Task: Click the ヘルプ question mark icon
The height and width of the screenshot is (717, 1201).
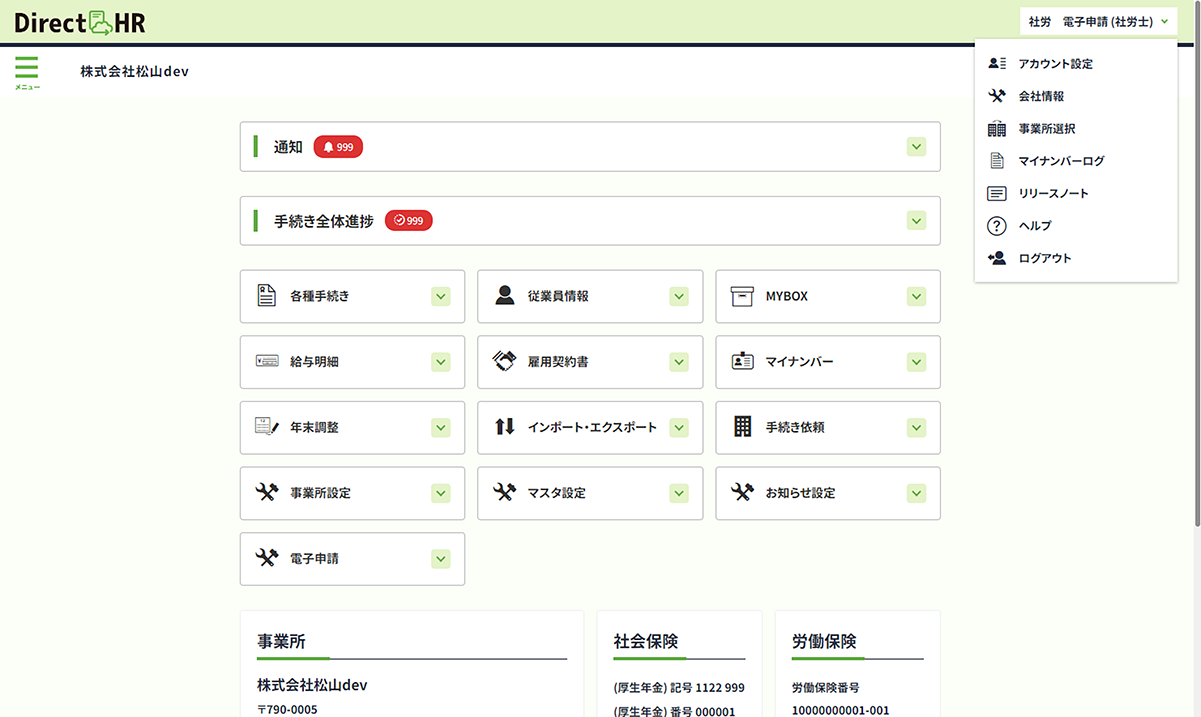Action: (996, 226)
